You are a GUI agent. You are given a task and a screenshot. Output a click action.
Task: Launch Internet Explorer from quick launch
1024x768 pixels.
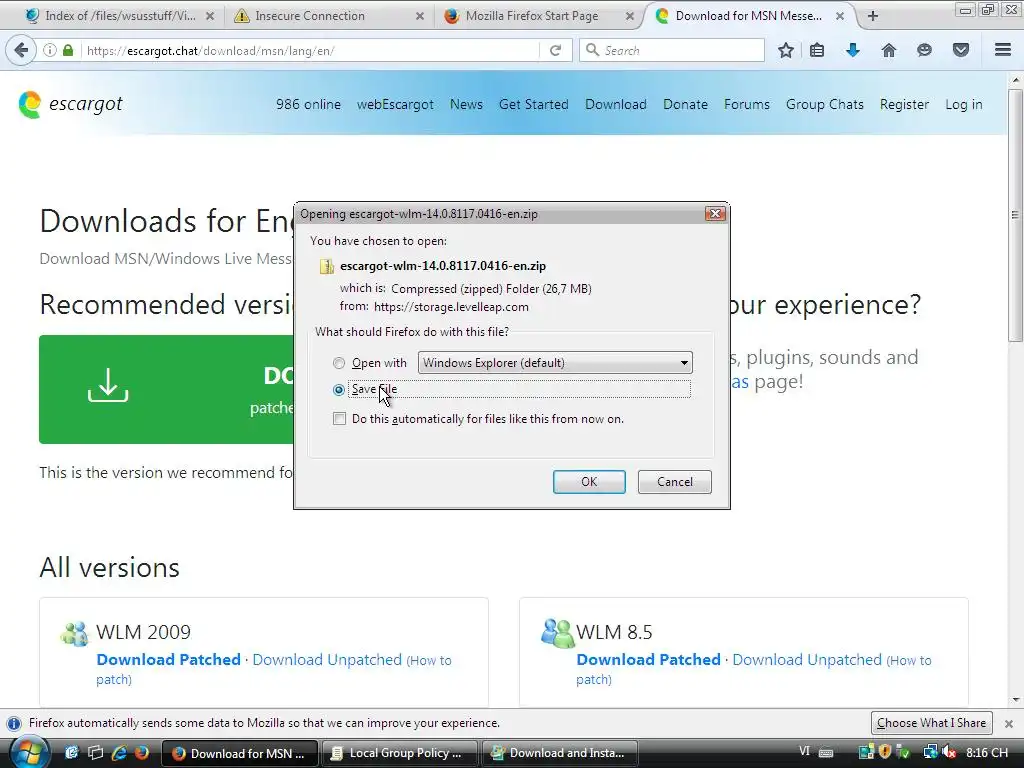120,753
